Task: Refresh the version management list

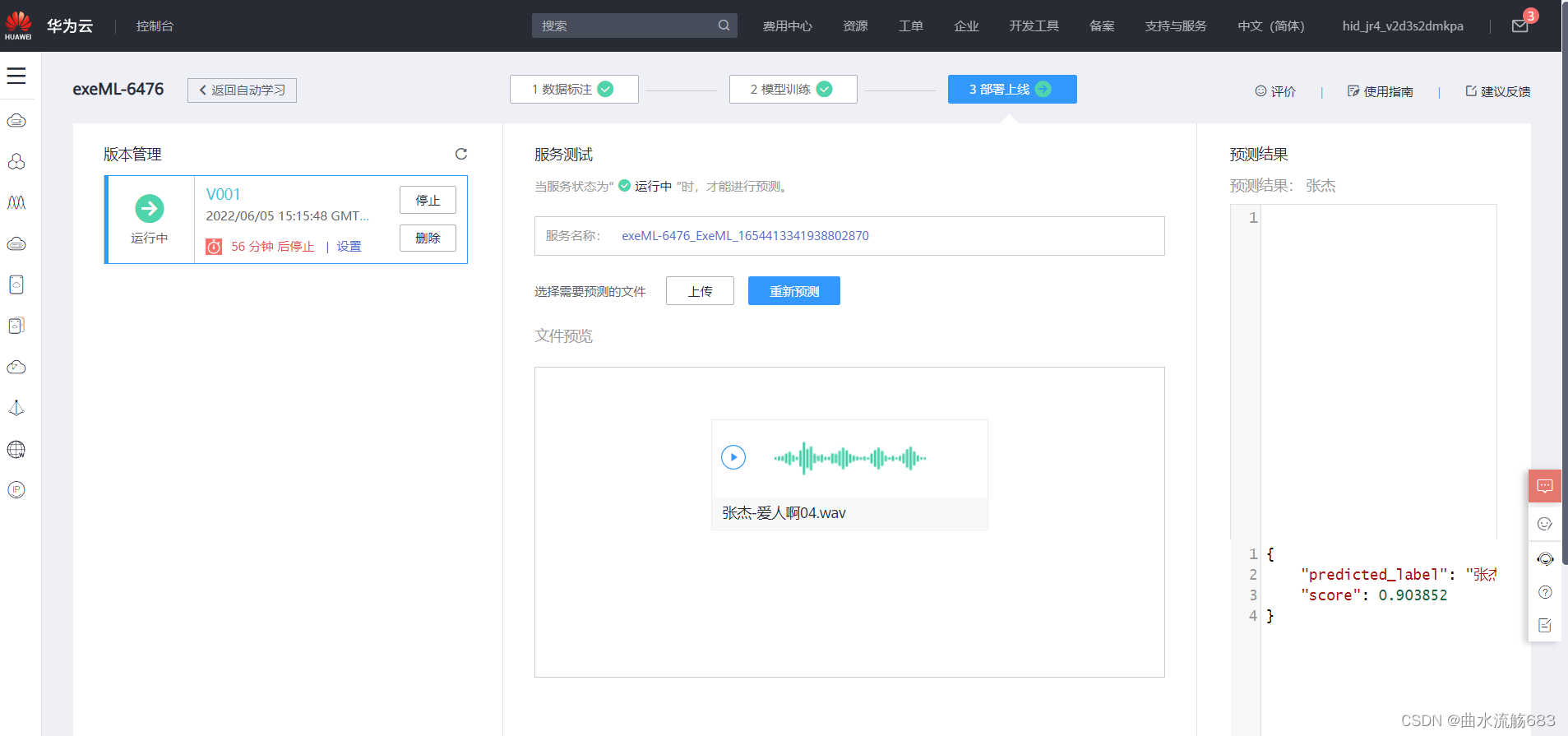Action: pyautogui.click(x=461, y=154)
